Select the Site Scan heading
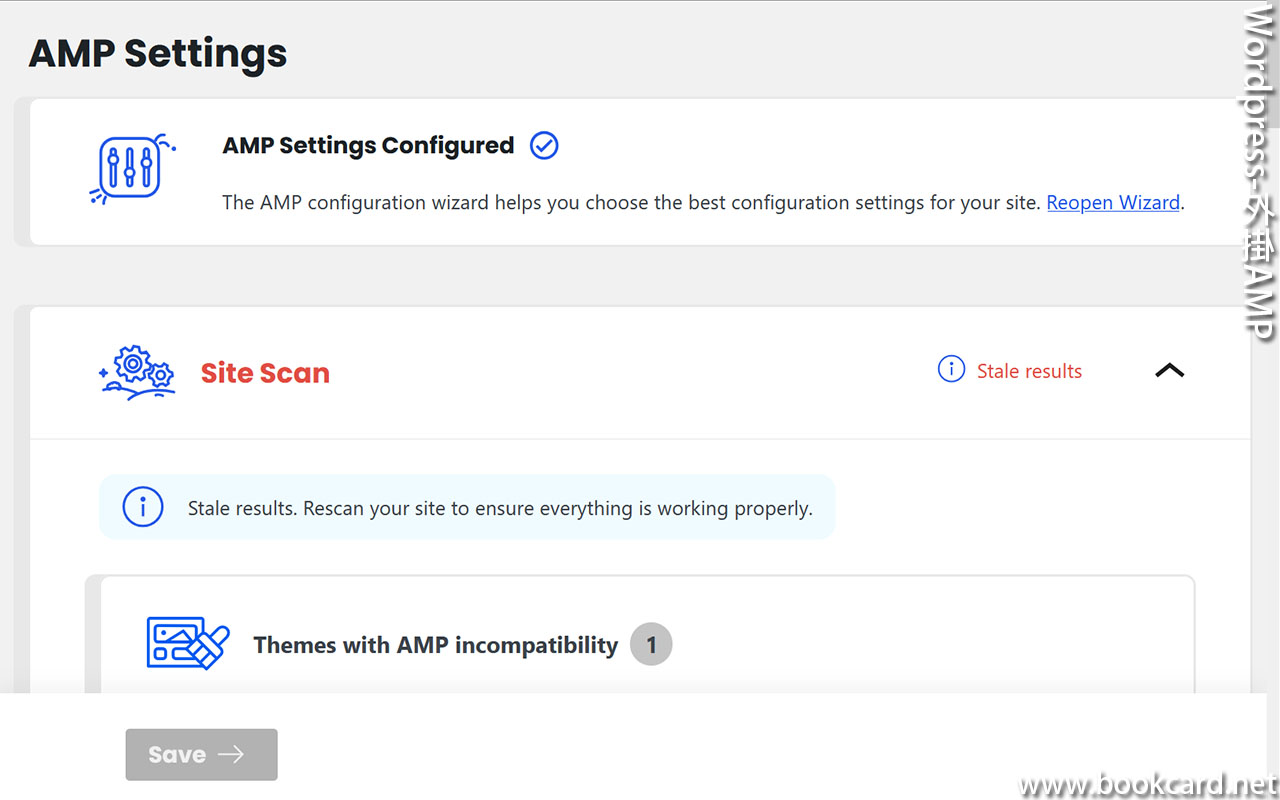This screenshot has height=800, width=1280. point(265,372)
